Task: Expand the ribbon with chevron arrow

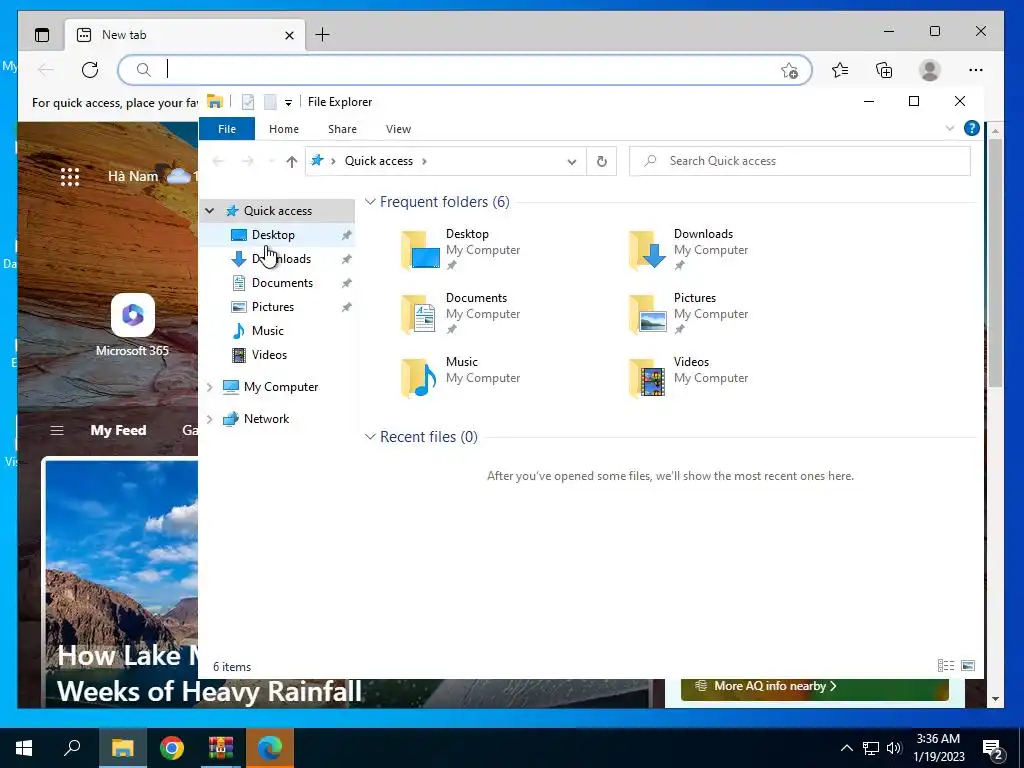Action: tap(950, 129)
